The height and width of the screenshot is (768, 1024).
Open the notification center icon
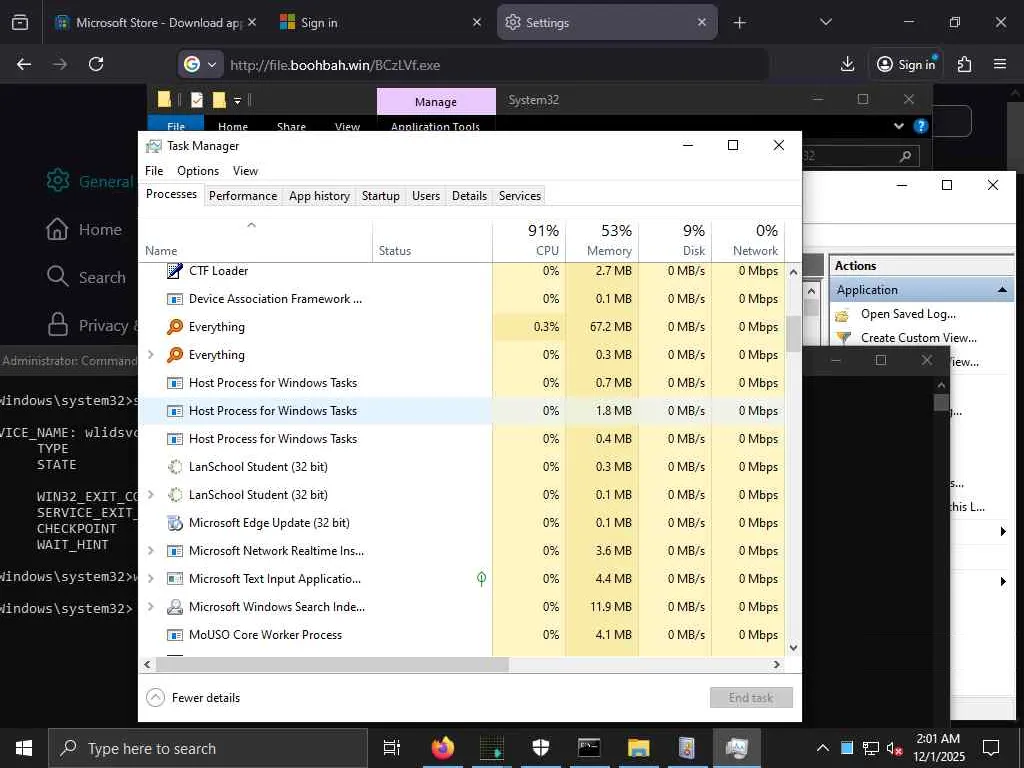991,748
